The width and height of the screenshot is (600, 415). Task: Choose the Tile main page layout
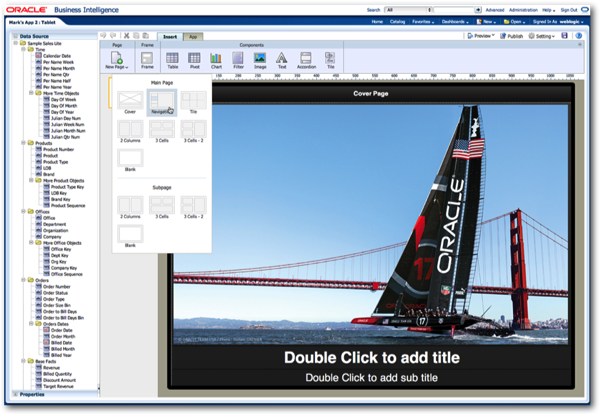193,102
